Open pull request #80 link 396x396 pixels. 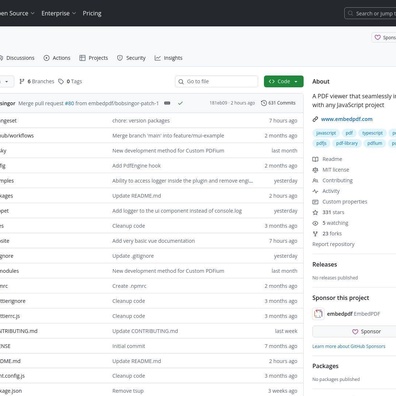(69, 103)
